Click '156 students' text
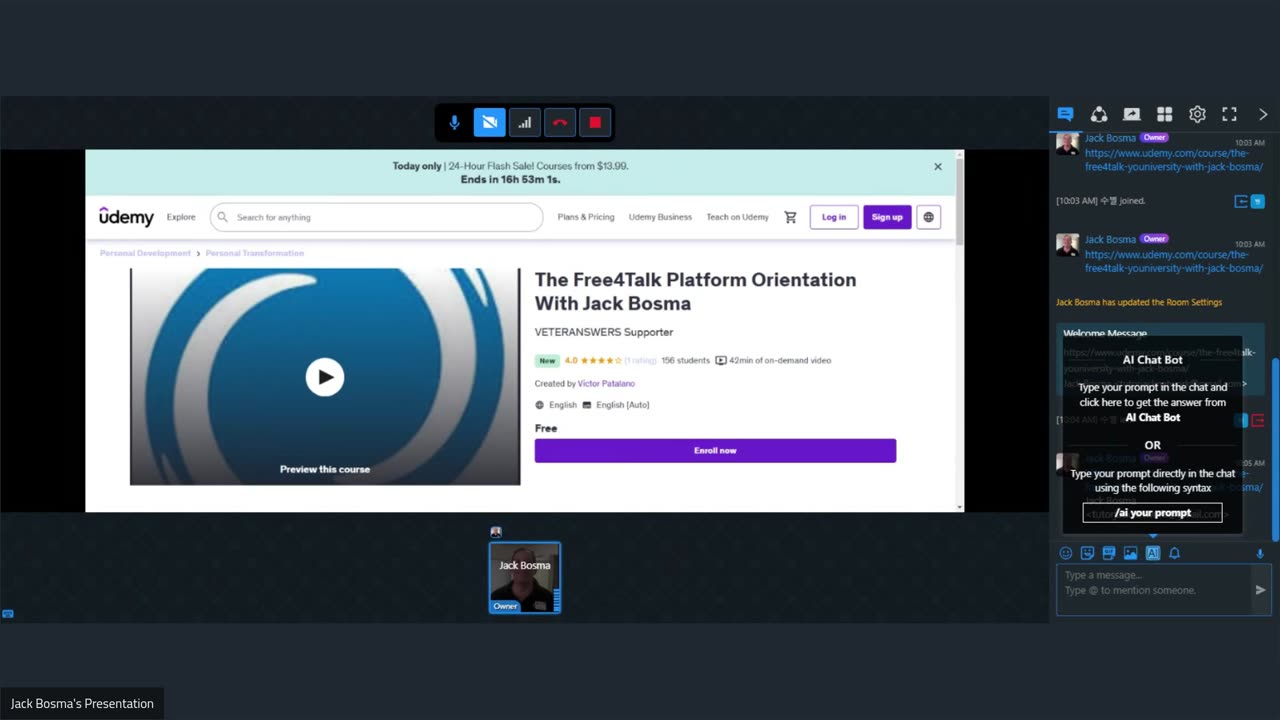The image size is (1280, 720). point(685,360)
